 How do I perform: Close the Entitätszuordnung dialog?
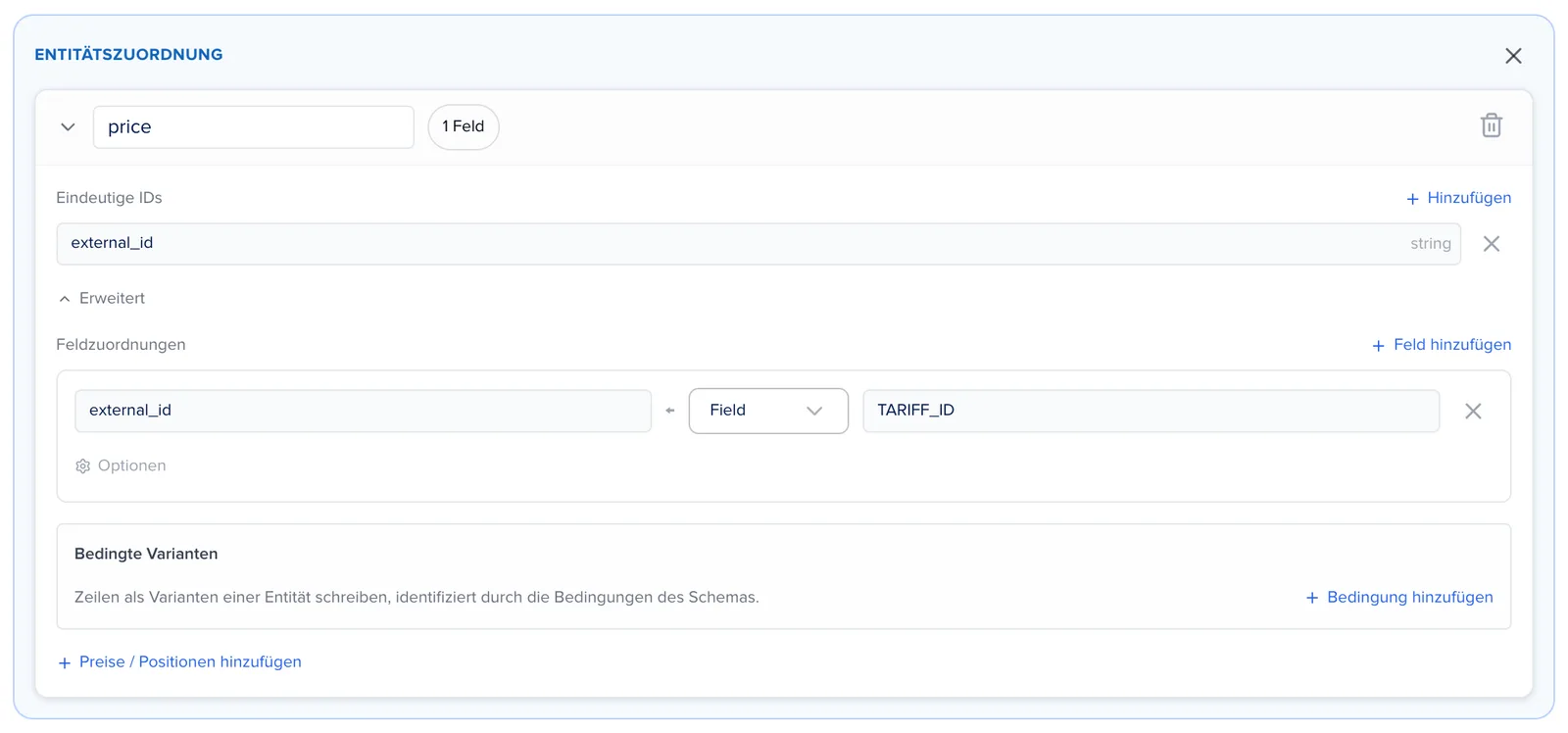pos(1513,56)
